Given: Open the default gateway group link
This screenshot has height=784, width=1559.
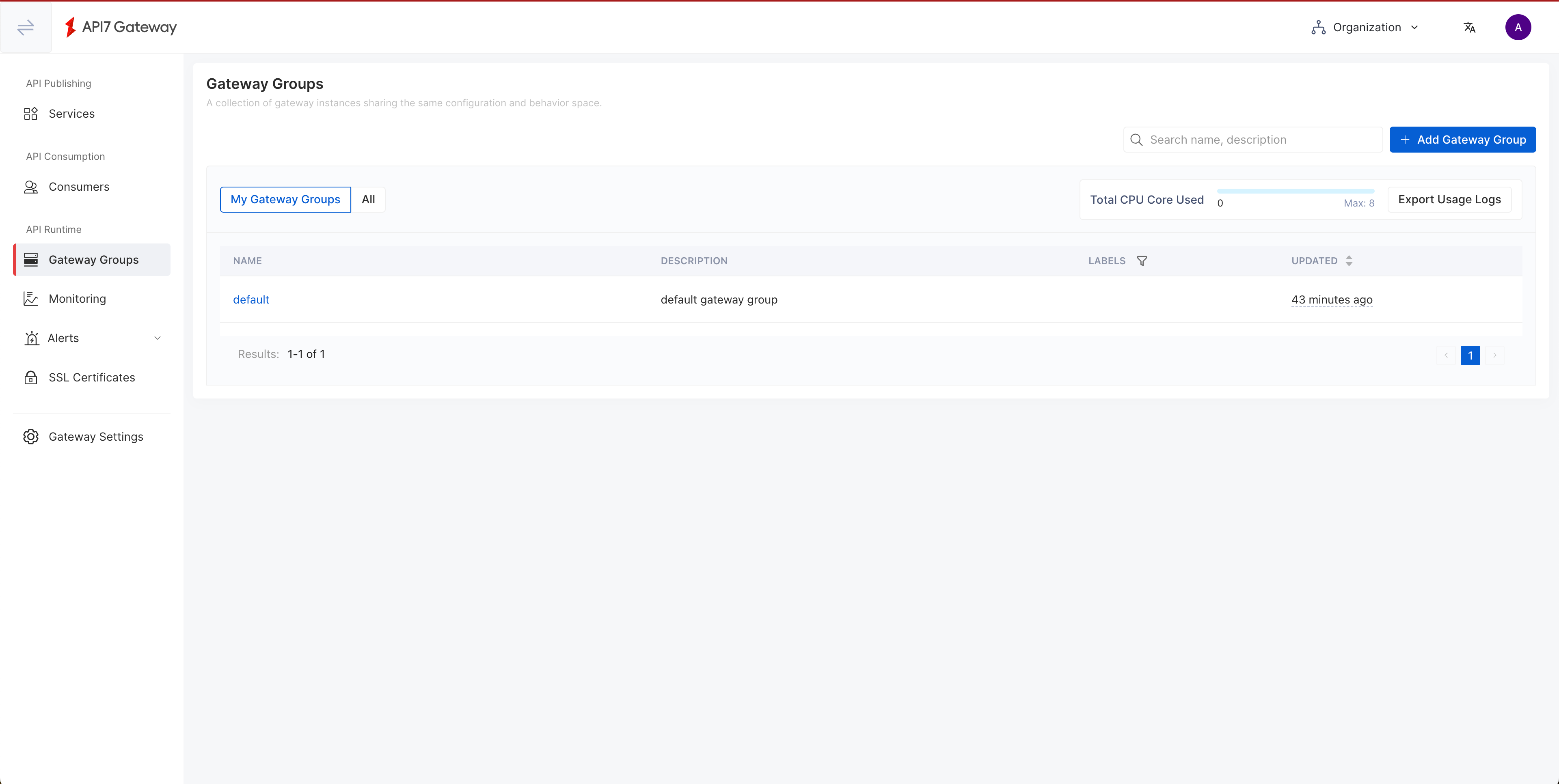Looking at the screenshot, I should click(x=251, y=299).
